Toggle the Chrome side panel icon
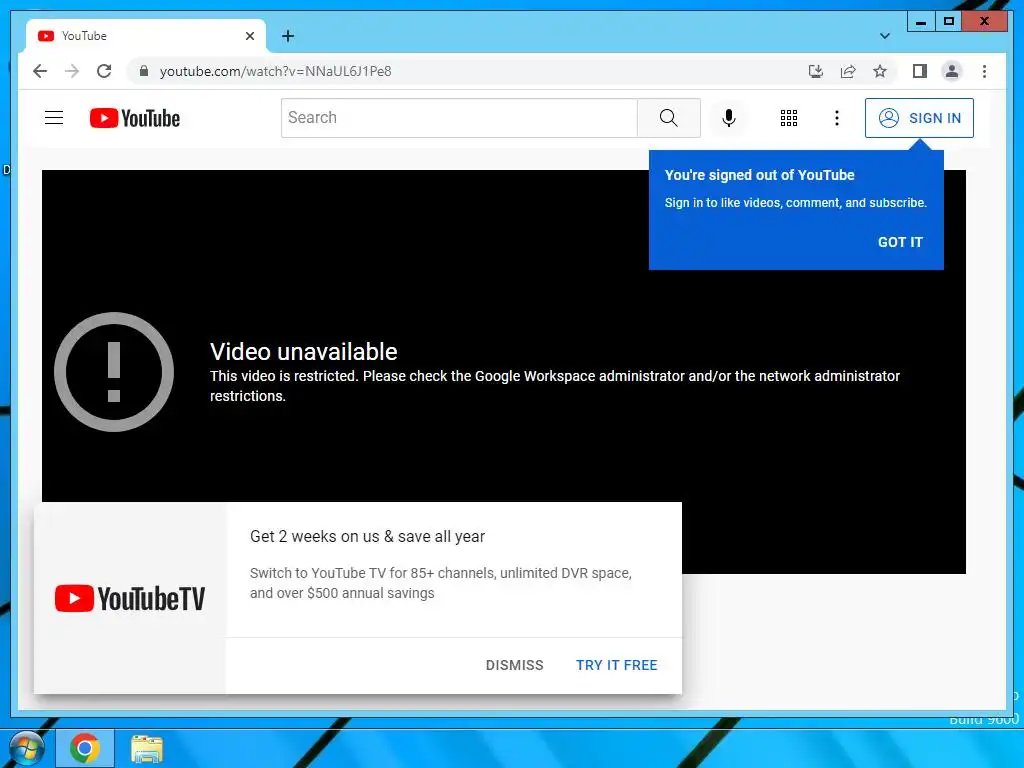Image resolution: width=1024 pixels, height=768 pixels. (x=920, y=71)
